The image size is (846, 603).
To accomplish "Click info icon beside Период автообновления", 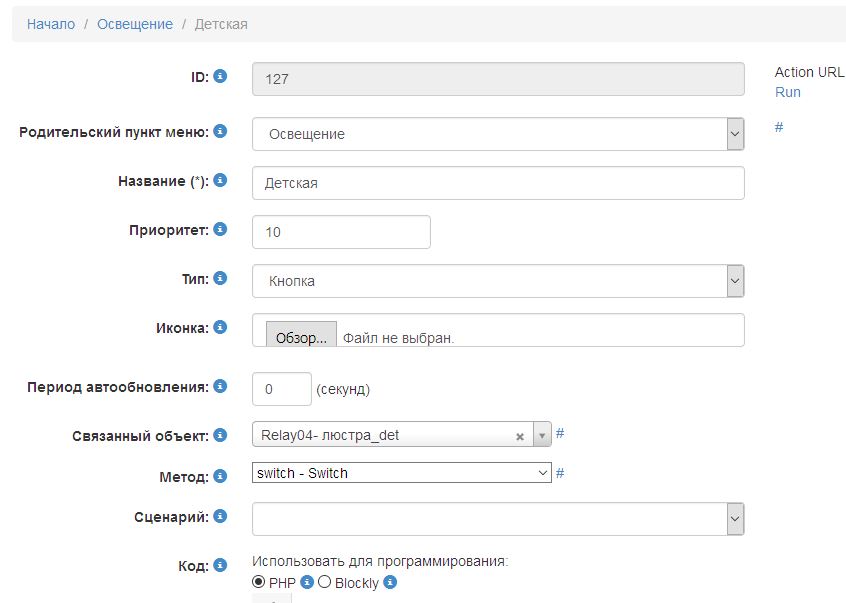I will (x=220, y=387).
